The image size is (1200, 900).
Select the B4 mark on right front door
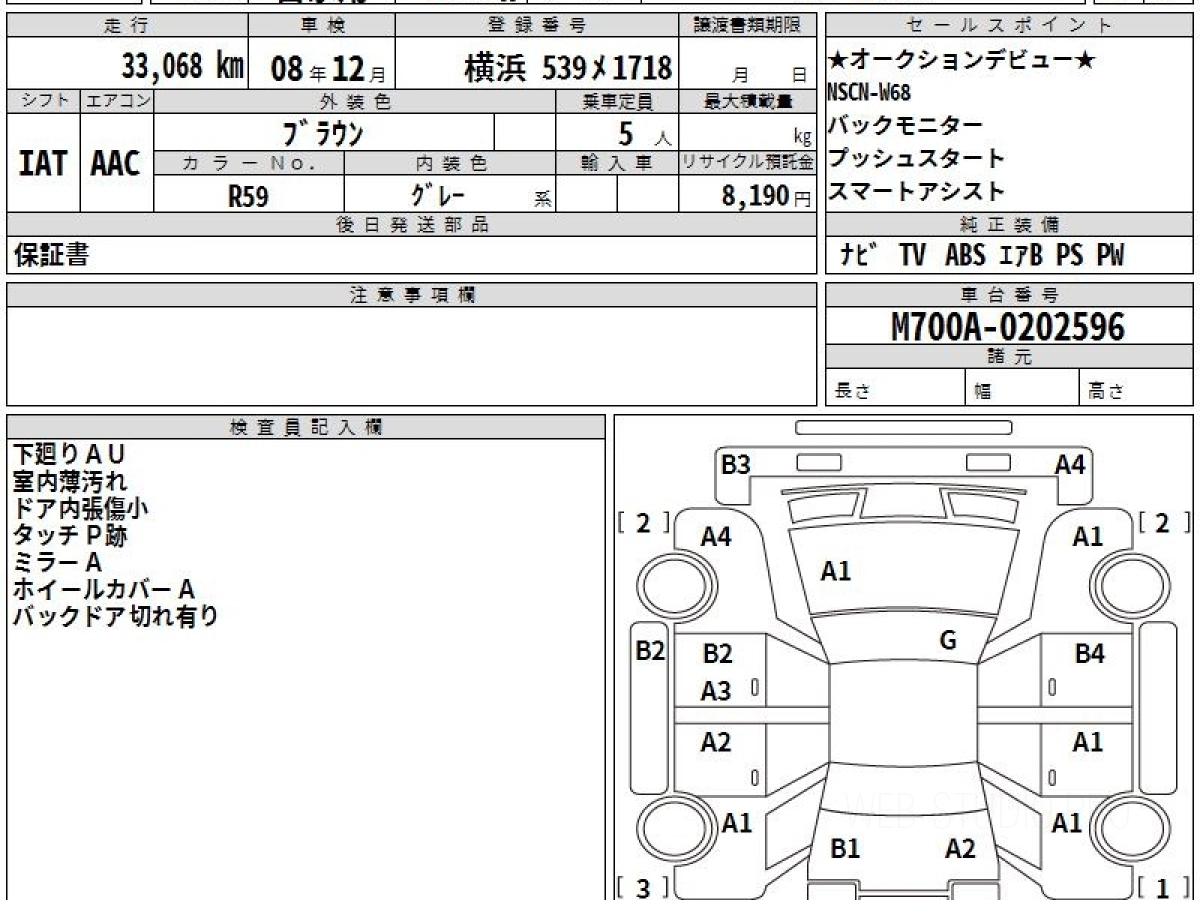(1089, 654)
